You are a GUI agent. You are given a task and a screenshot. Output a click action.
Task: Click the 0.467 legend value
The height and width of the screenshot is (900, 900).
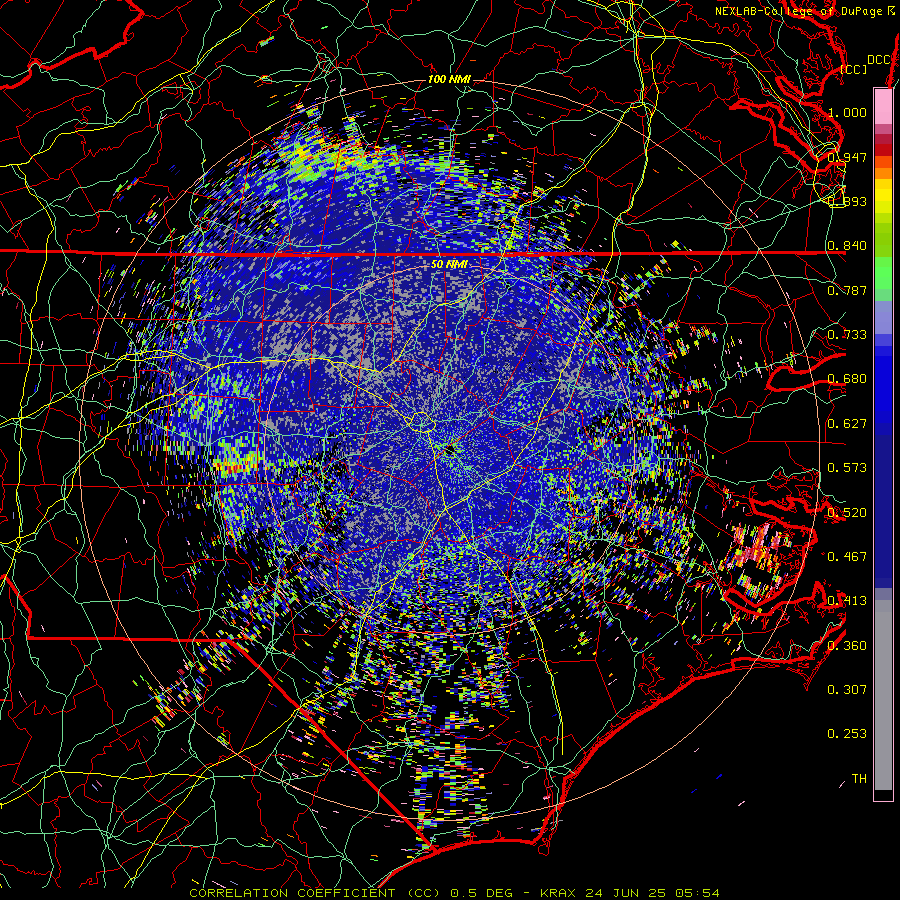click(847, 557)
